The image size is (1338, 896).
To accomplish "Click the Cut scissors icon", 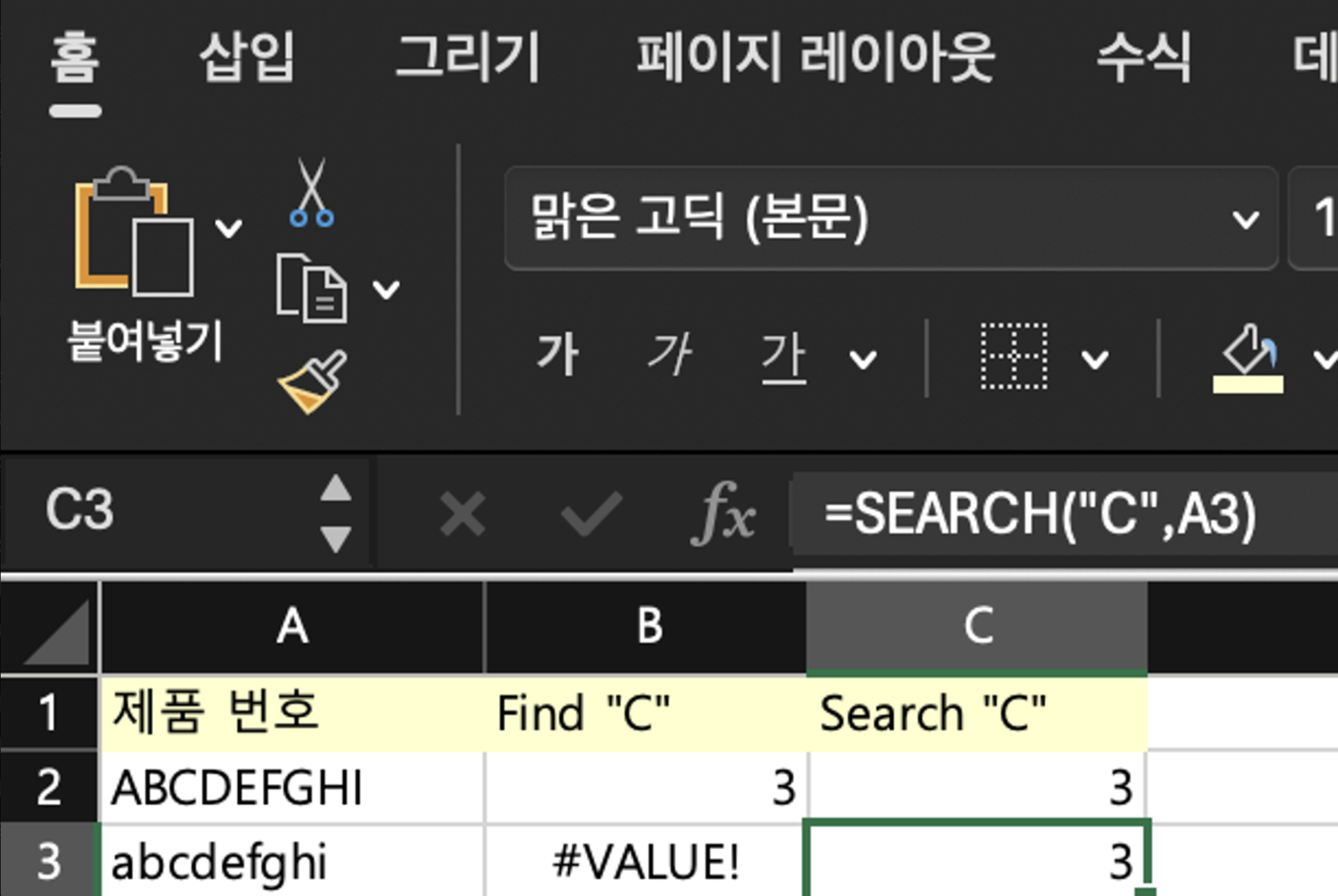I will pos(312,193).
